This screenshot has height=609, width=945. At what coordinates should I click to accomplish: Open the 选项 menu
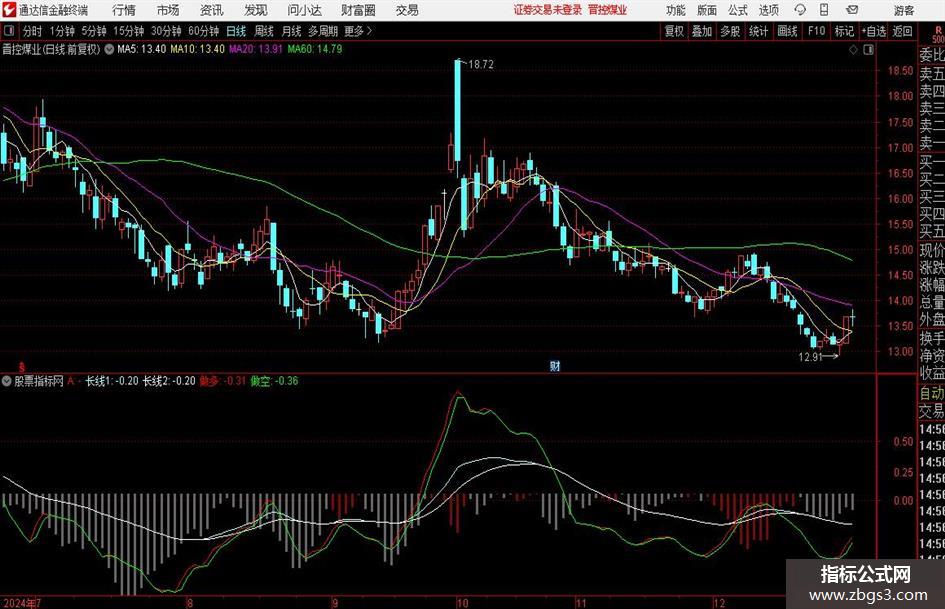768,10
